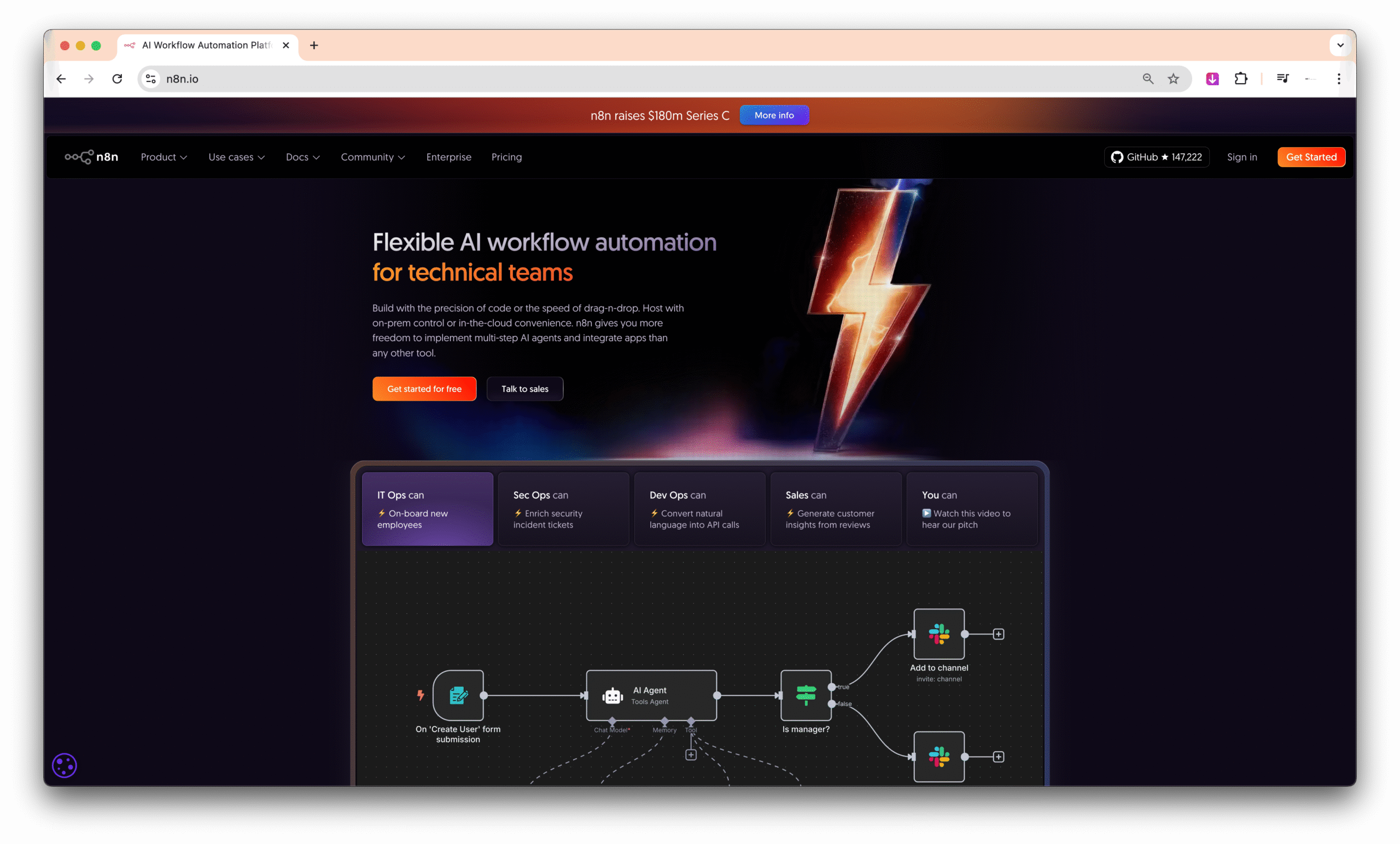Open the Community dropdown menu

click(373, 157)
